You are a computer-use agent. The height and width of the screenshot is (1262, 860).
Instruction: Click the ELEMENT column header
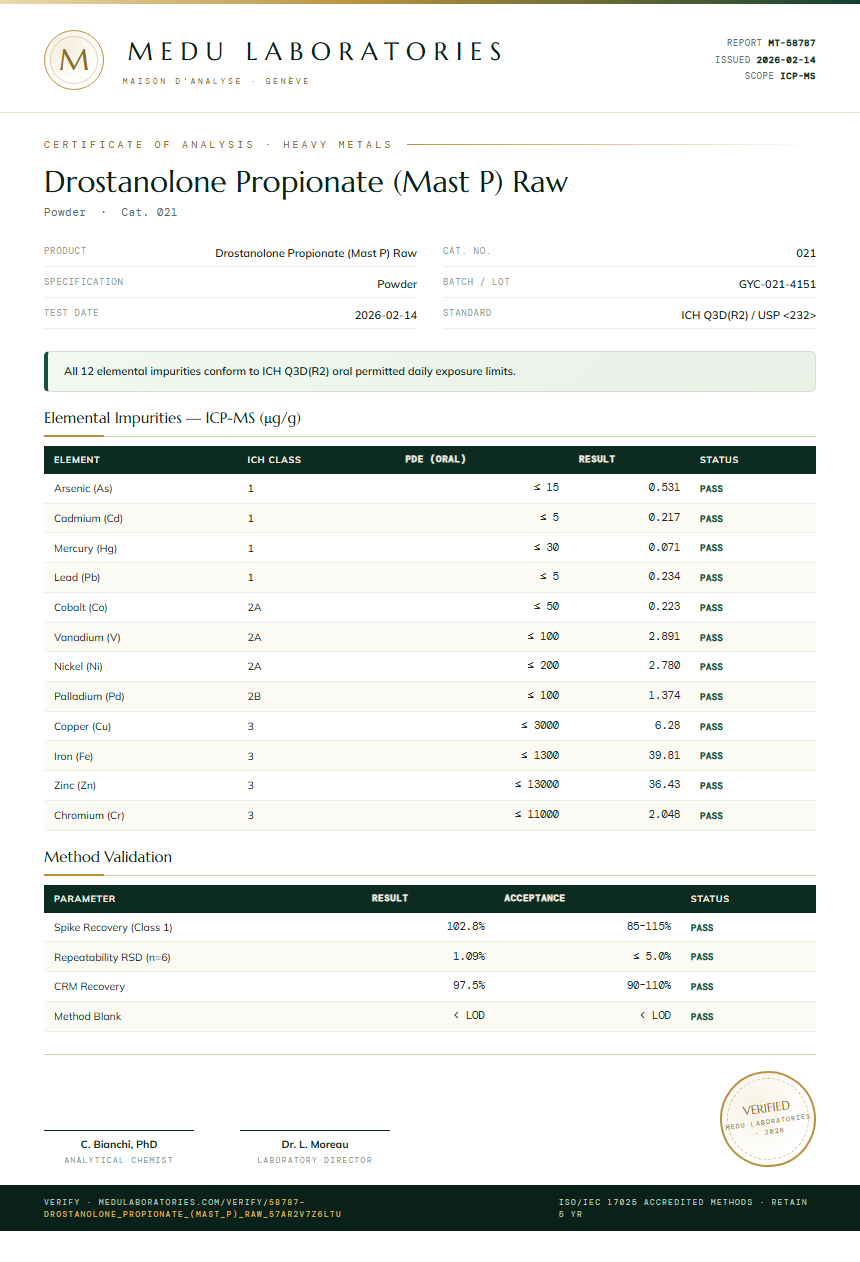pyautogui.click(x=77, y=460)
